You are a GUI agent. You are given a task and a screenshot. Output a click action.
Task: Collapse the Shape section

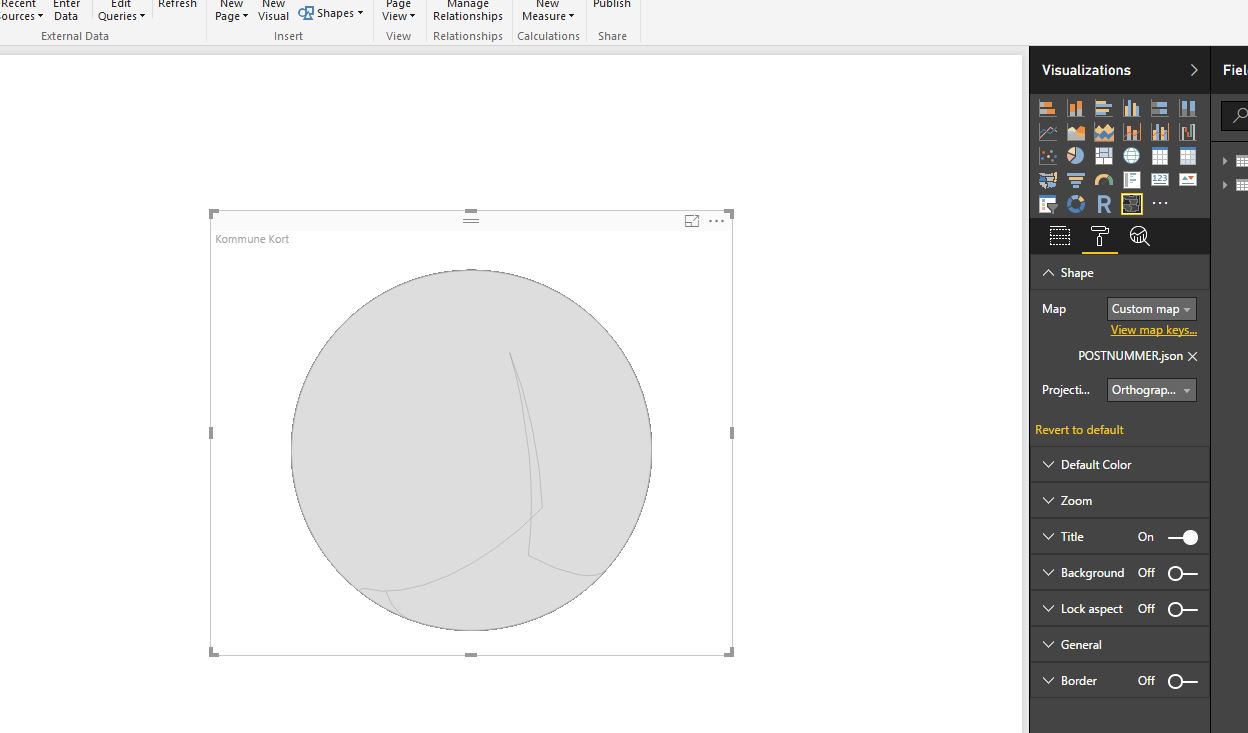pos(1119,273)
